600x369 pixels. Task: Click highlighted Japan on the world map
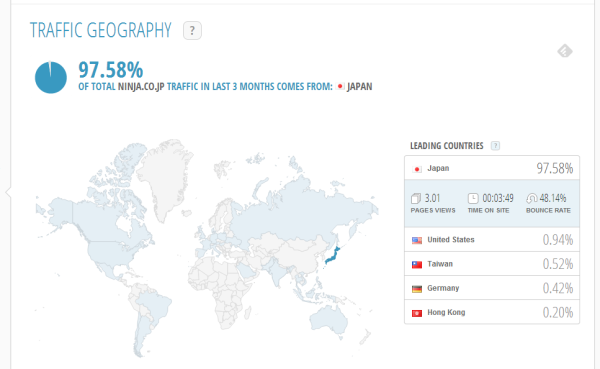332,256
